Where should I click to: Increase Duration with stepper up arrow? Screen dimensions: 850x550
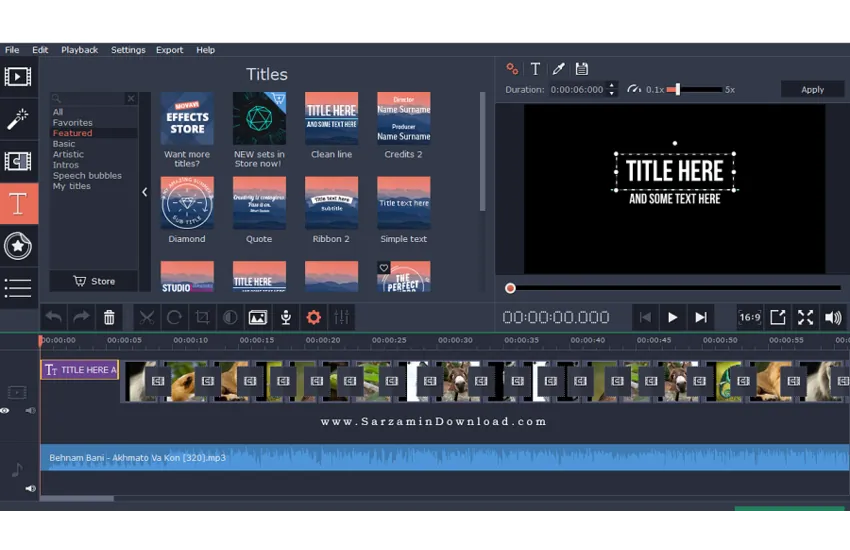click(612, 85)
